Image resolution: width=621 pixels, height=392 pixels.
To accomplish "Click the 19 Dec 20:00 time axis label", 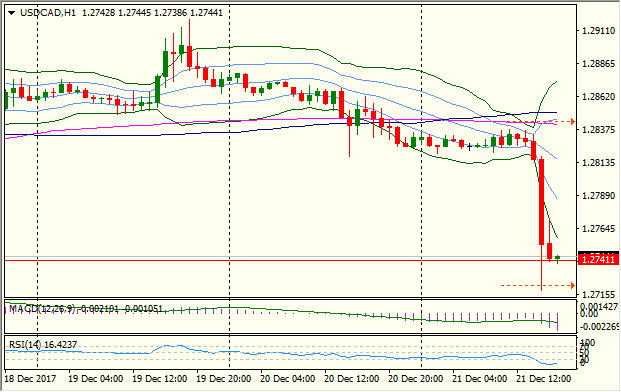I will 224,379.
